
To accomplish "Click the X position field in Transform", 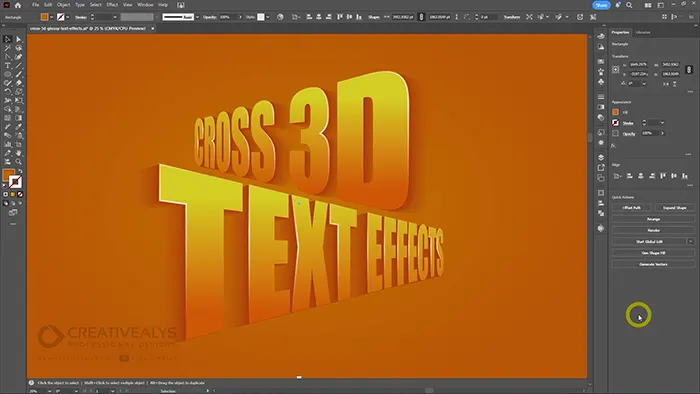I will coord(639,65).
